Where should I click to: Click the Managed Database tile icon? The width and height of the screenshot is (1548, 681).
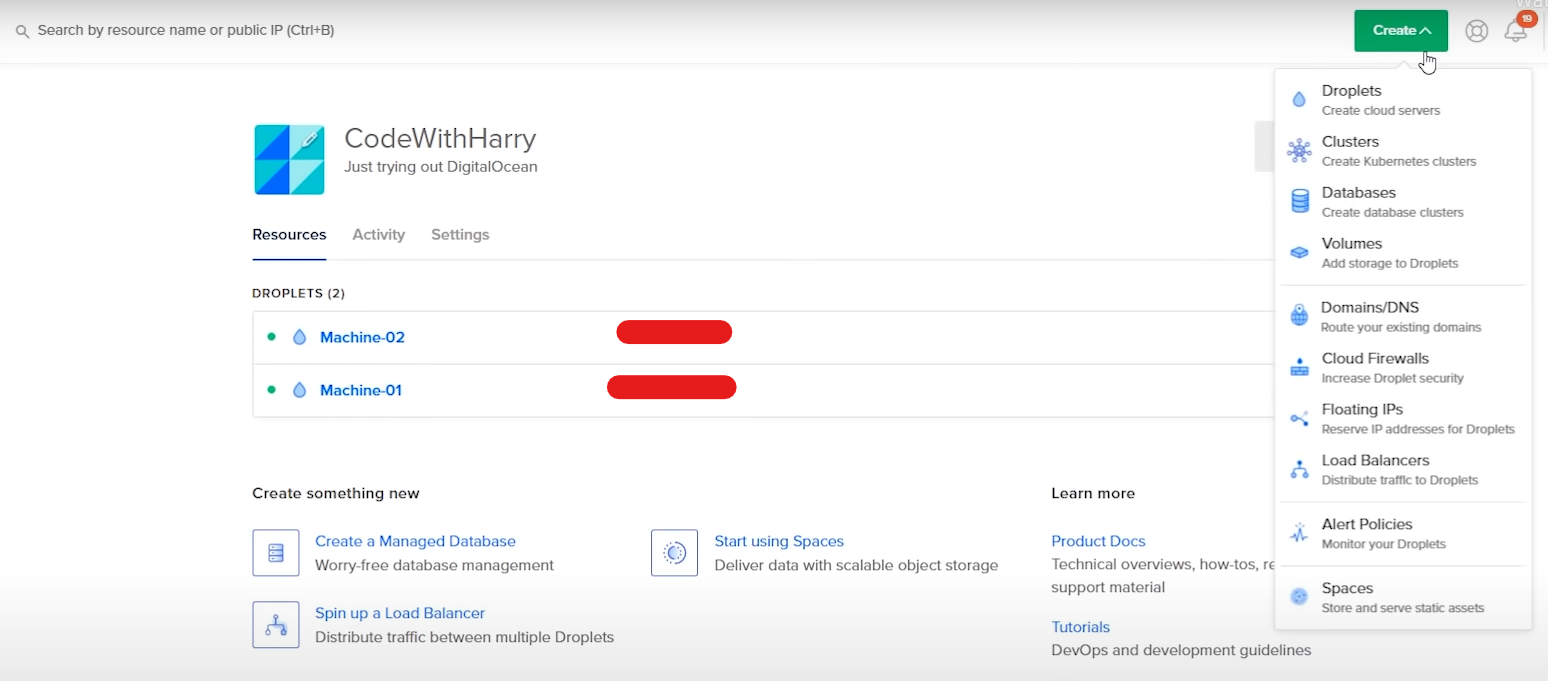276,553
